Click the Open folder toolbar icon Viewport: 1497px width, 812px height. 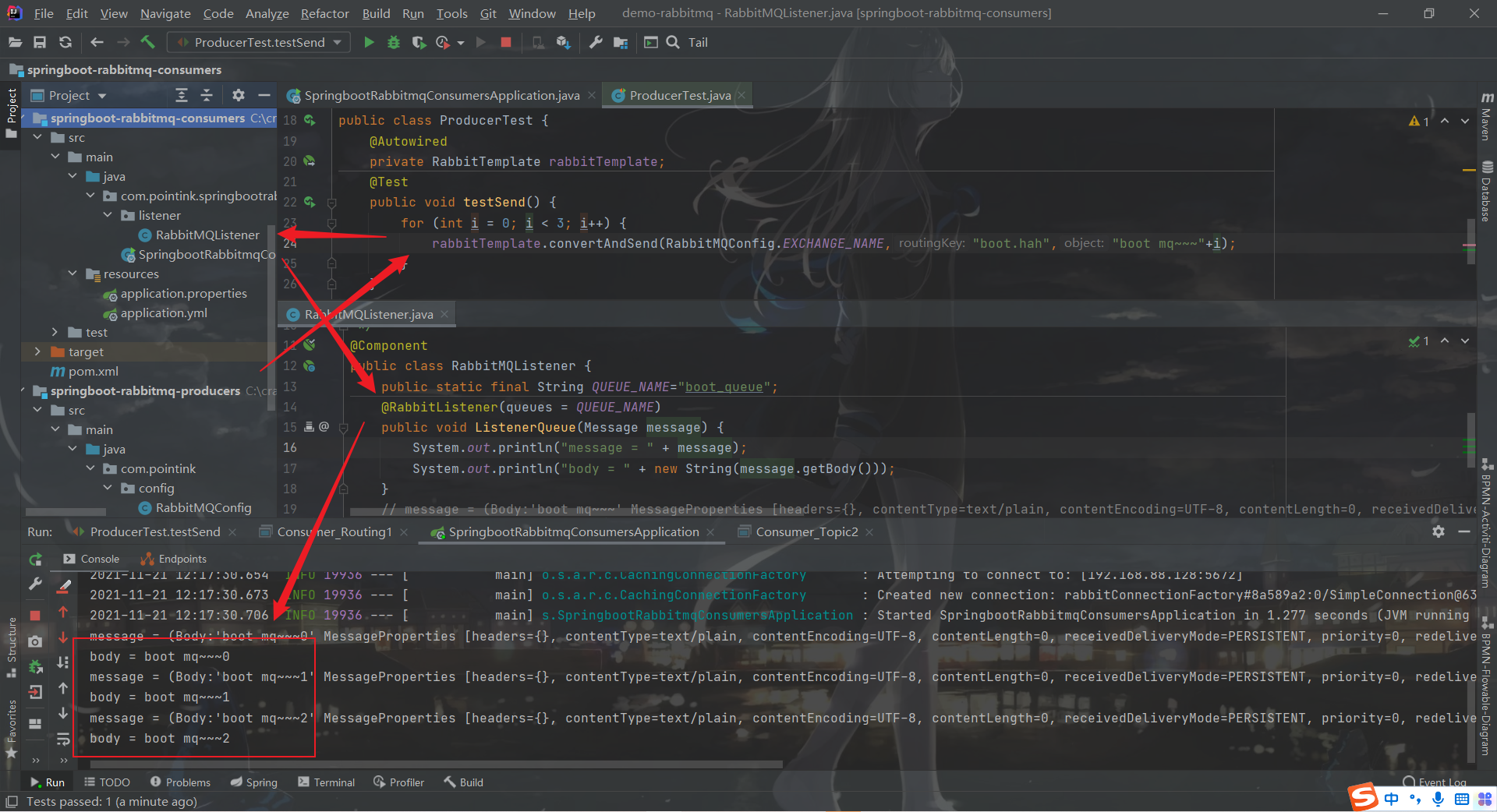[x=15, y=43]
